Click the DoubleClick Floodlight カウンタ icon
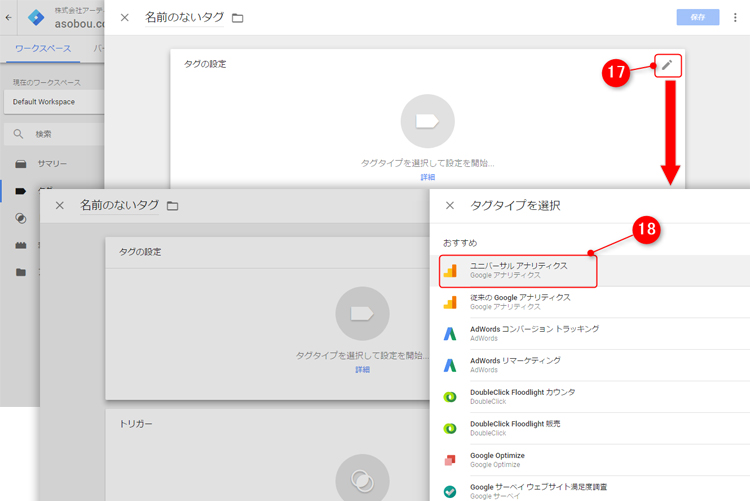Screen dimensions: 750x501 (450, 397)
